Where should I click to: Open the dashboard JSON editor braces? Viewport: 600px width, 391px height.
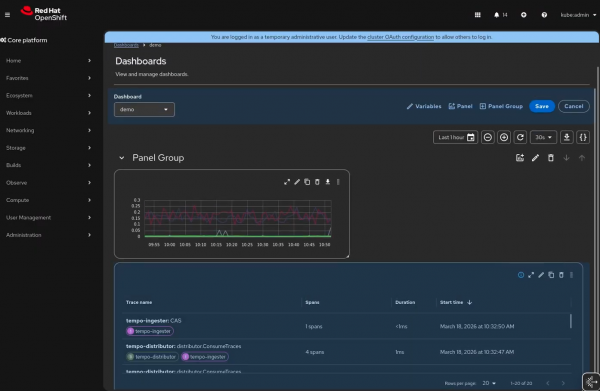click(x=583, y=137)
